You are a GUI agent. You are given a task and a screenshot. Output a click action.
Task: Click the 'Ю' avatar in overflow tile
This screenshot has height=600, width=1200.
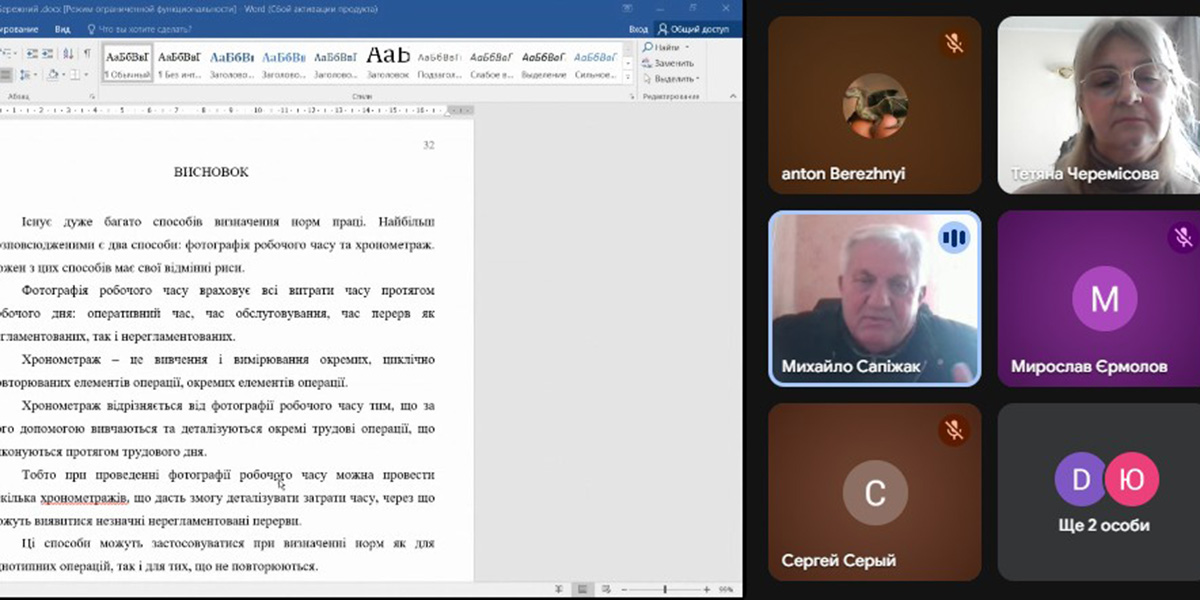1131,479
